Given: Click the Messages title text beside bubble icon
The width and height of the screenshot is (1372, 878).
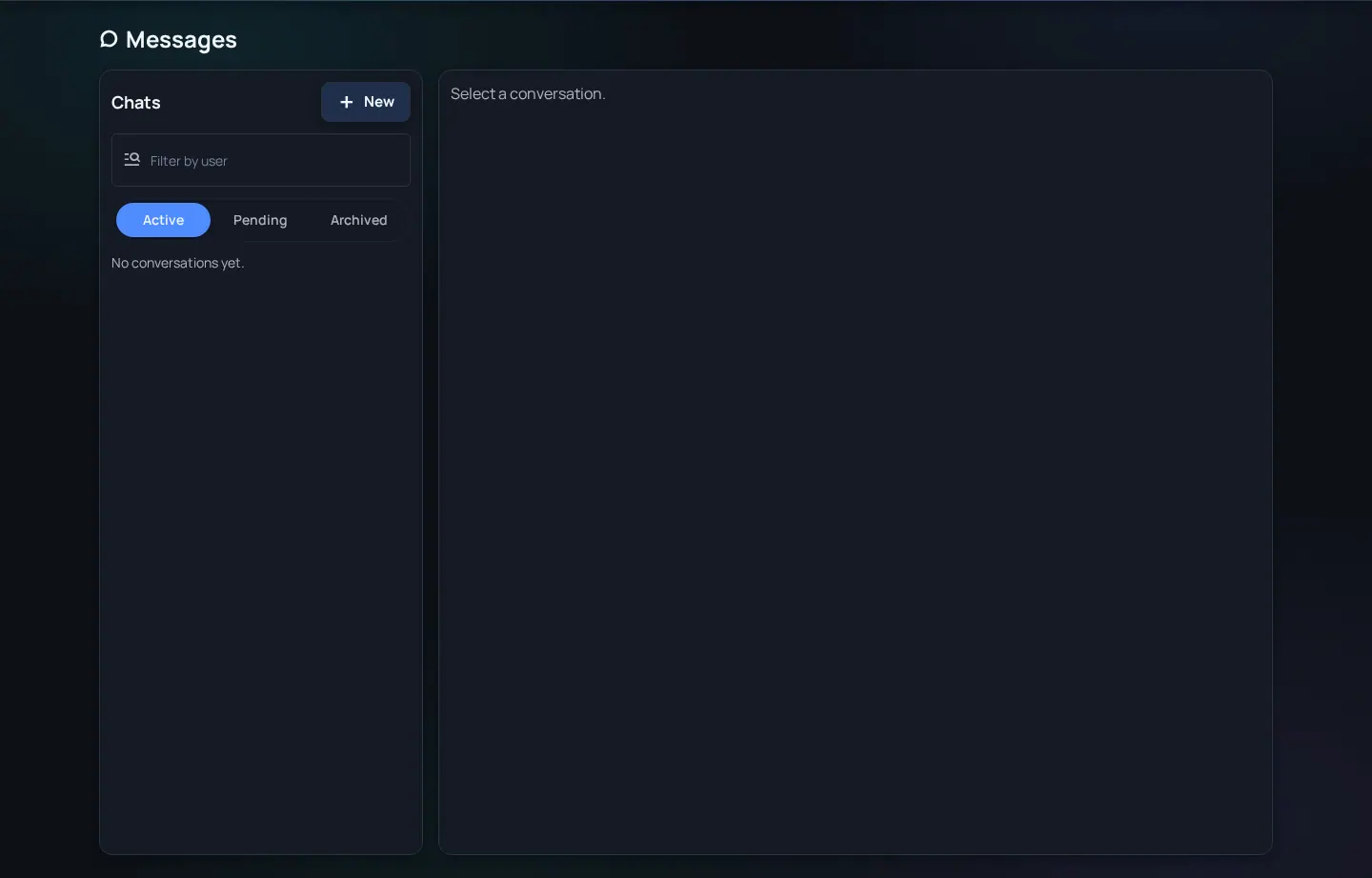Looking at the screenshot, I should (181, 39).
